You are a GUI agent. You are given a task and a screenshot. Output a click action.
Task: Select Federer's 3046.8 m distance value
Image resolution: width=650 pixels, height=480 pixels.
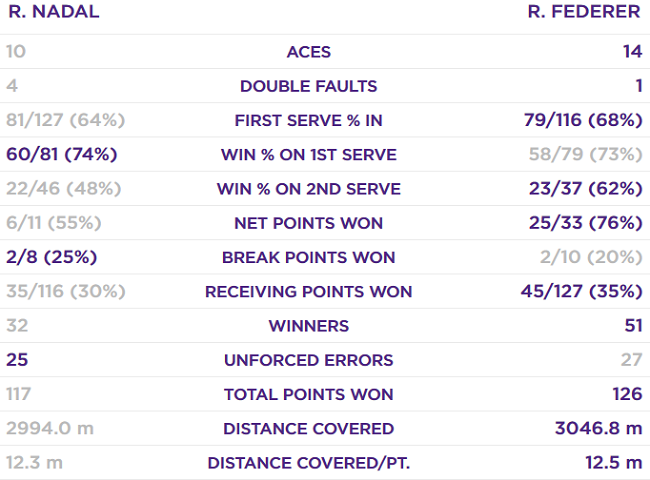(598, 429)
